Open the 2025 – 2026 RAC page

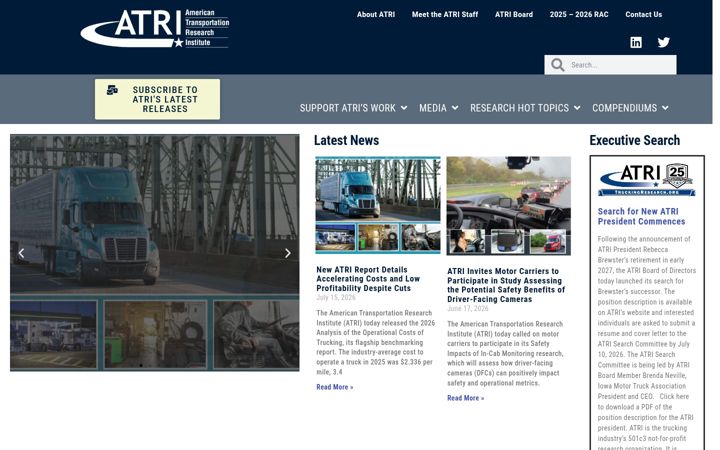[579, 14]
